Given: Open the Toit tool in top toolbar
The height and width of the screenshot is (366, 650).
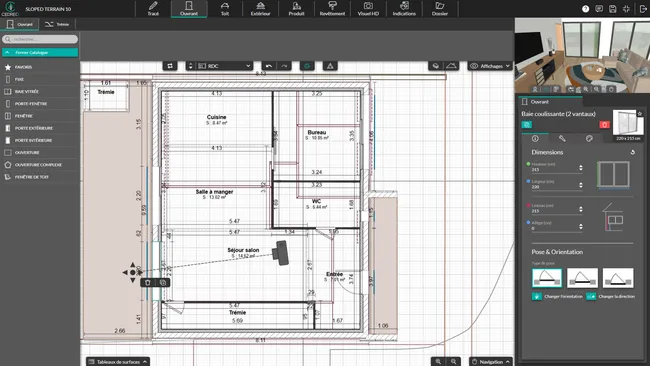Looking at the screenshot, I should (225, 9).
